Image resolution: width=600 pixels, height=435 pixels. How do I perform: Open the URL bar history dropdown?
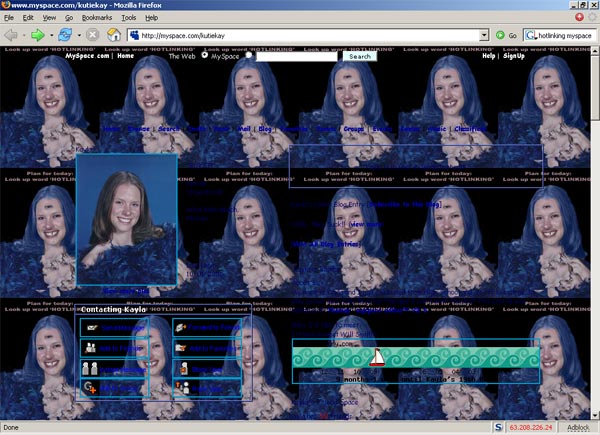(499, 35)
